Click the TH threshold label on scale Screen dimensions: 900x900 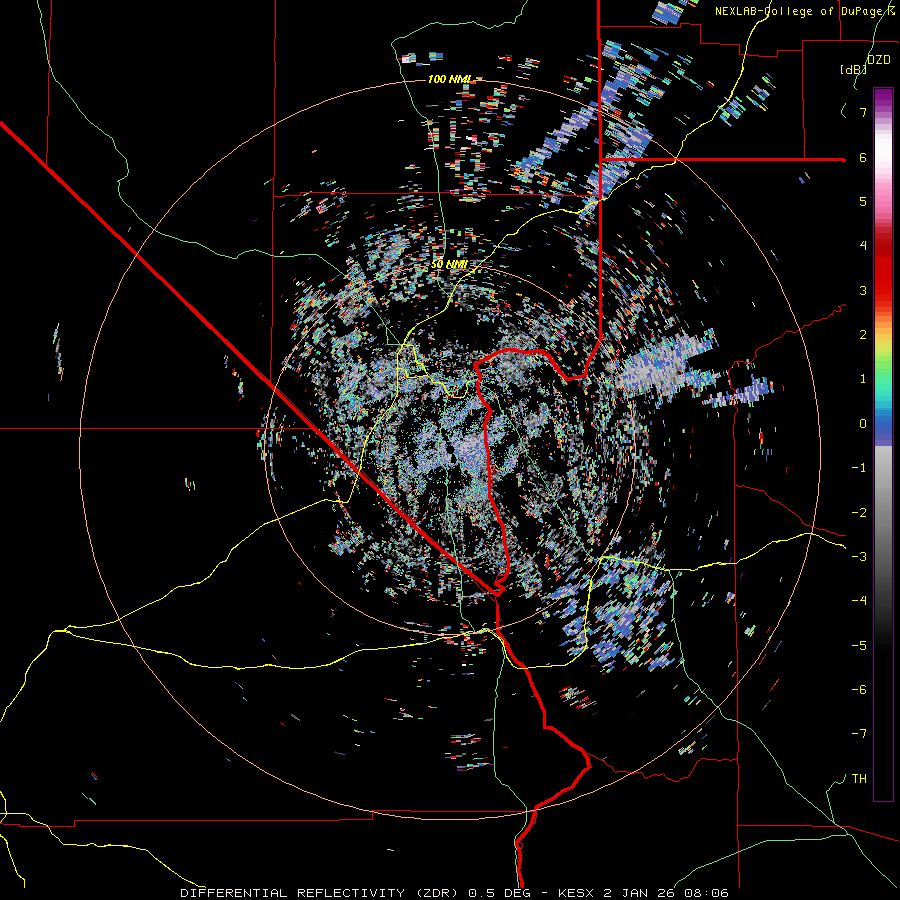859,778
